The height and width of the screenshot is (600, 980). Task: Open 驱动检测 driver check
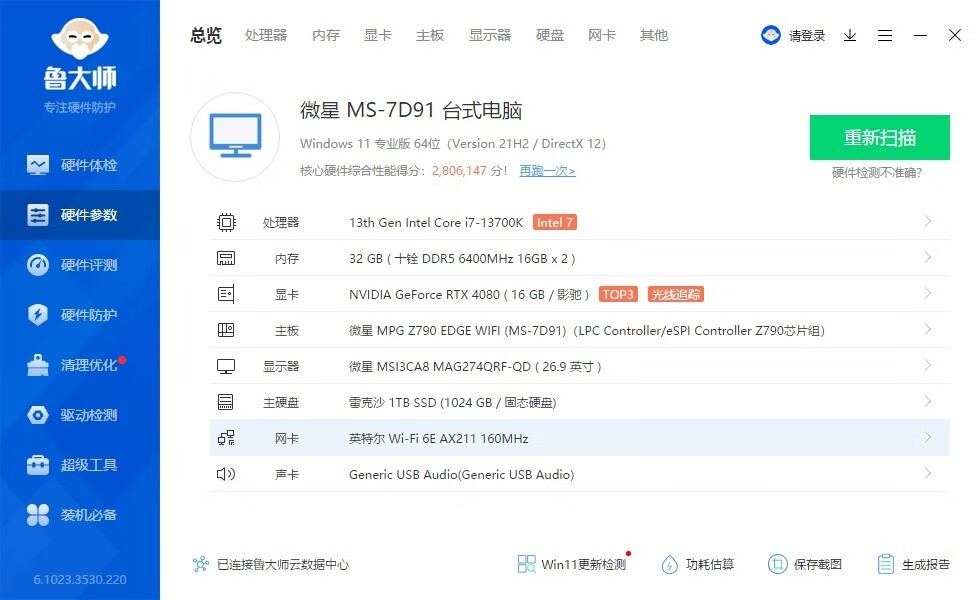point(79,415)
